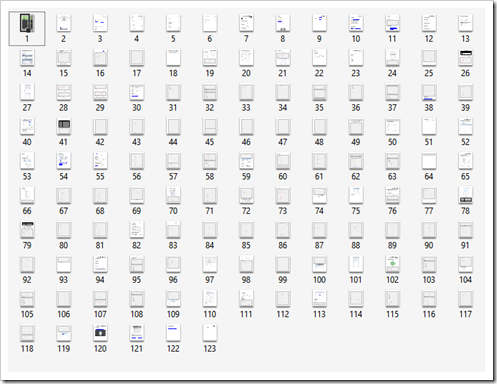
Task: Choose page 111 thumbnail
Action: pos(246,298)
